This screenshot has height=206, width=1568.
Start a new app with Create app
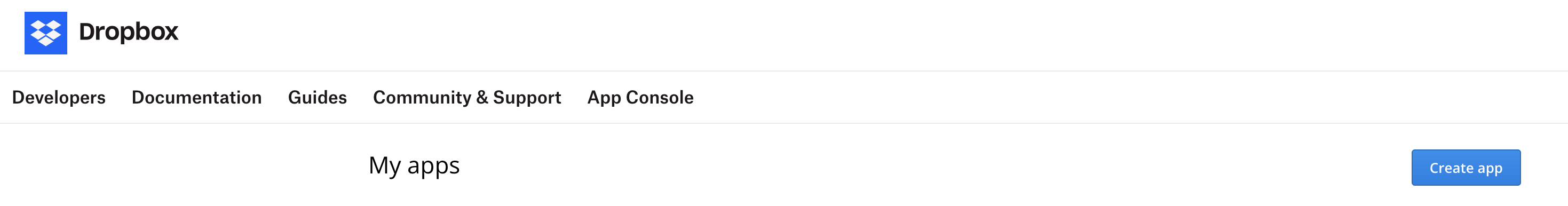(x=1466, y=168)
